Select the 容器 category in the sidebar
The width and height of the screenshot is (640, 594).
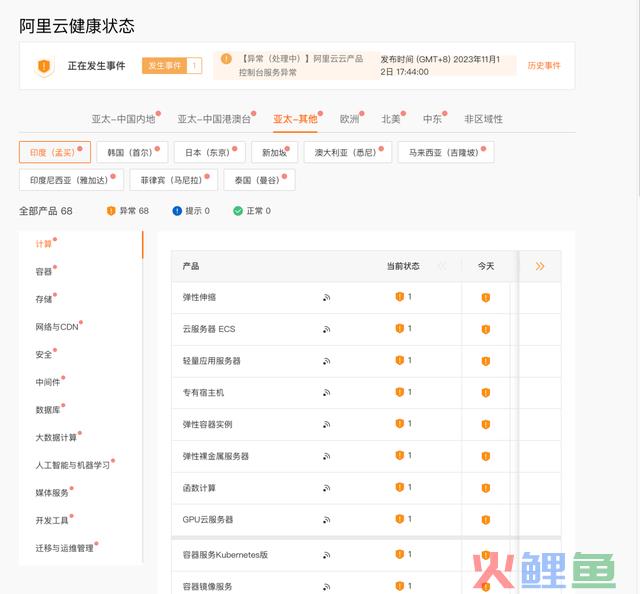pyautogui.click(x=46, y=271)
